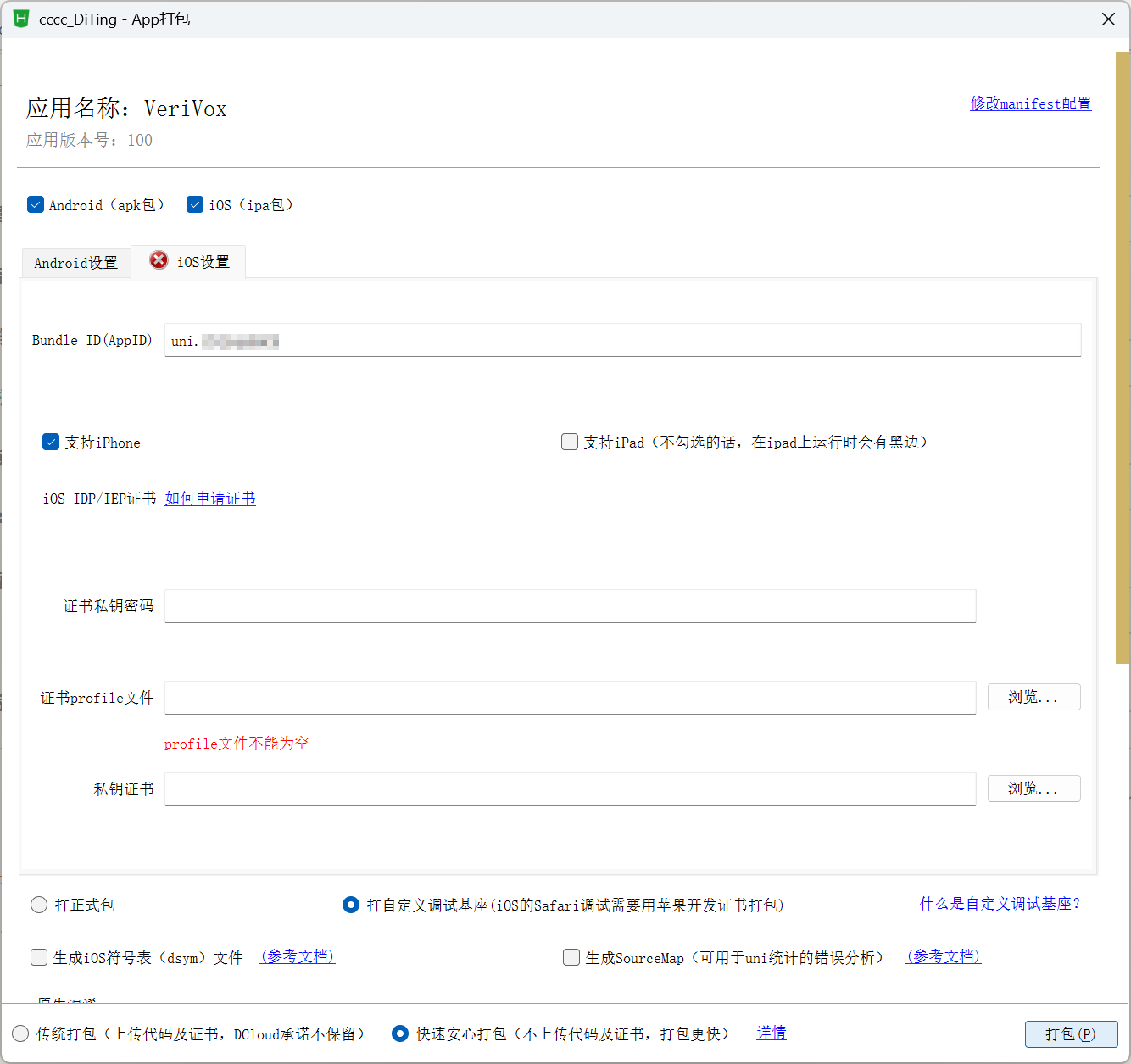Enable the 支持iPad checkbox
The width and height of the screenshot is (1131, 1064).
click(x=570, y=442)
